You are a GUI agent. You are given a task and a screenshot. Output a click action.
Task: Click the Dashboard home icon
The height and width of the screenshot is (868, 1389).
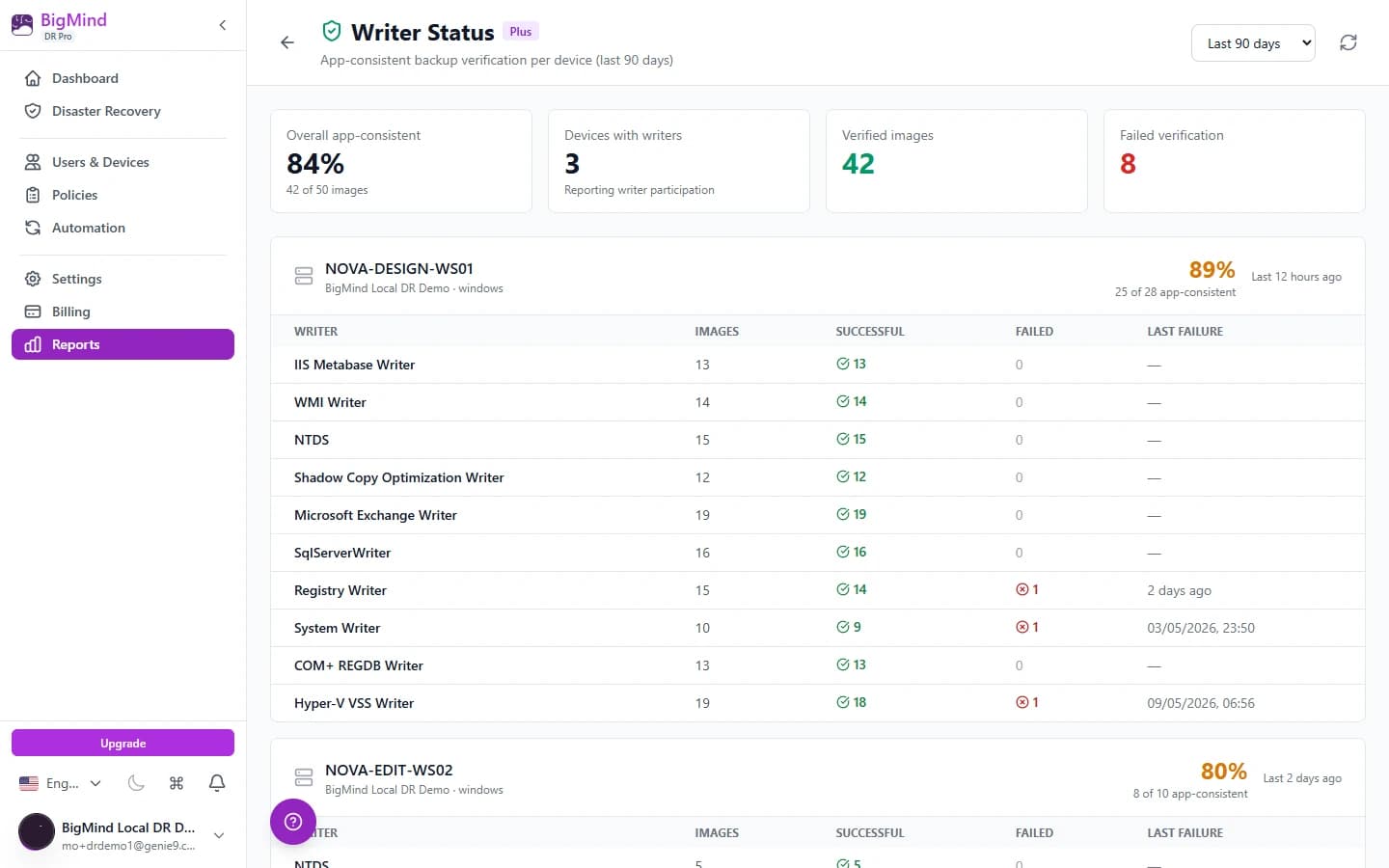[x=33, y=78]
